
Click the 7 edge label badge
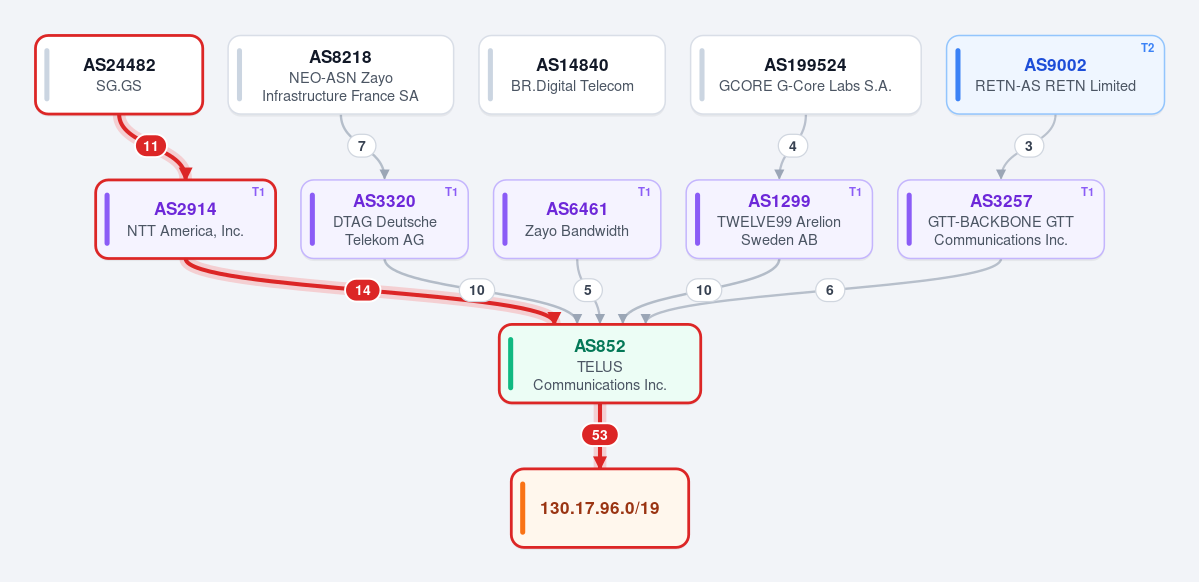point(362,145)
